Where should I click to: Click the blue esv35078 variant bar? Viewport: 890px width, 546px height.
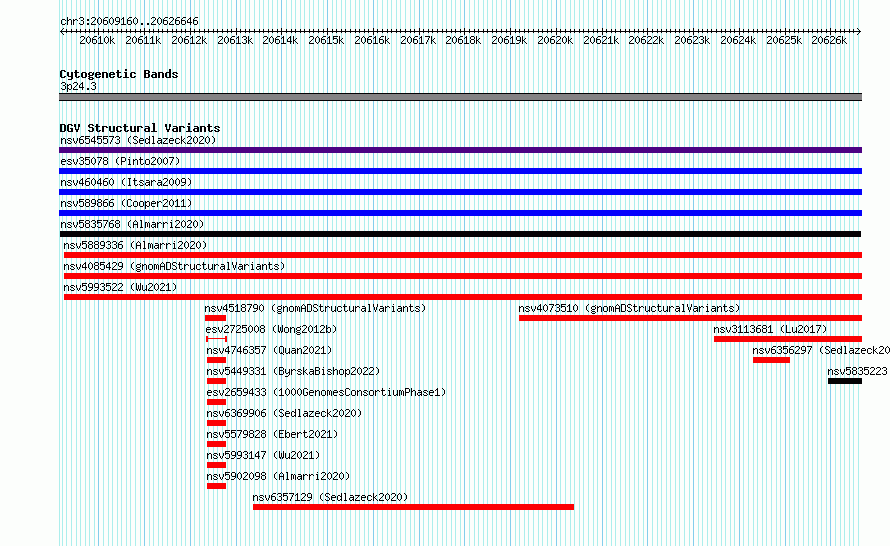click(x=460, y=171)
